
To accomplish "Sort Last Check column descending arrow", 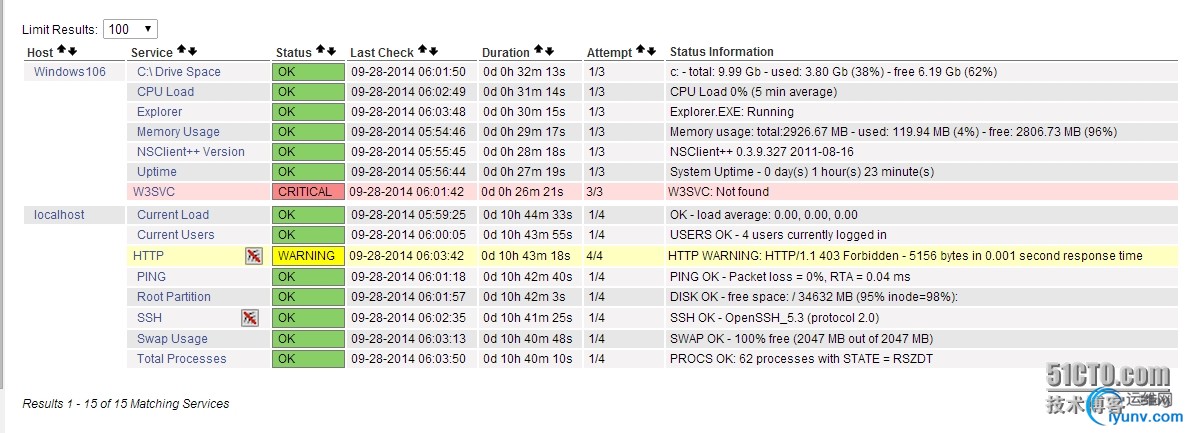I will [x=434, y=51].
